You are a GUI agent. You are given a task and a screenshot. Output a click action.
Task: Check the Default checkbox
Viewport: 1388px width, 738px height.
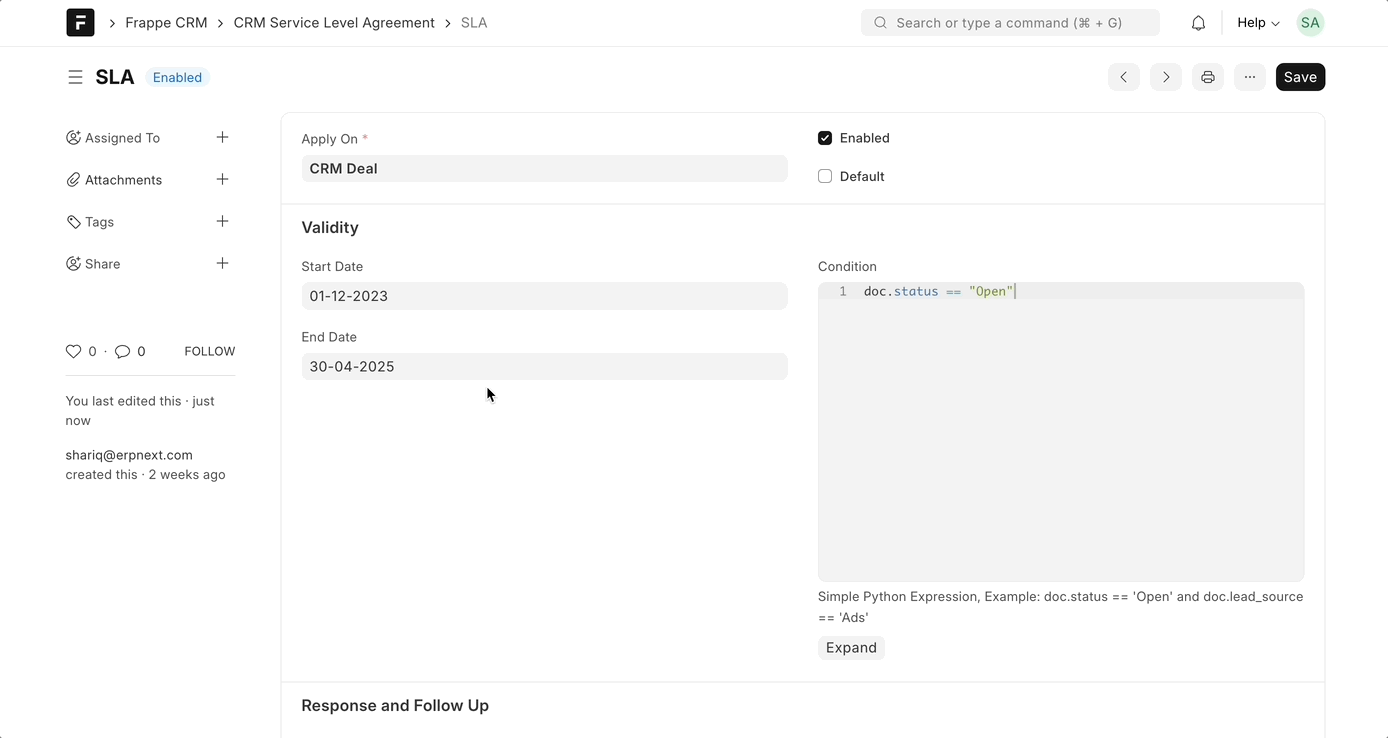coord(825,176)
